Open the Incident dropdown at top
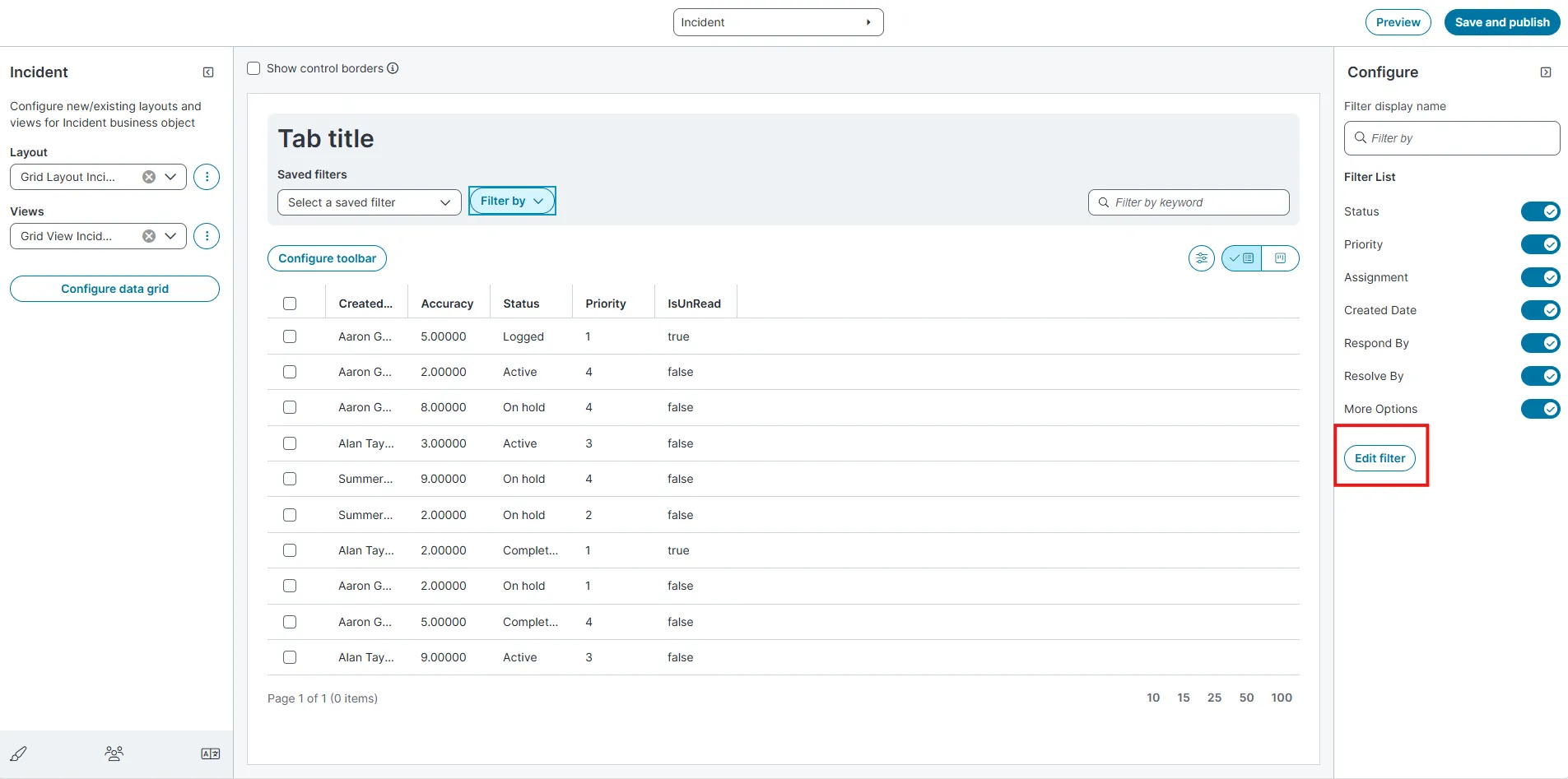This screenshot has width=1568, height=779. pos(778,22)
